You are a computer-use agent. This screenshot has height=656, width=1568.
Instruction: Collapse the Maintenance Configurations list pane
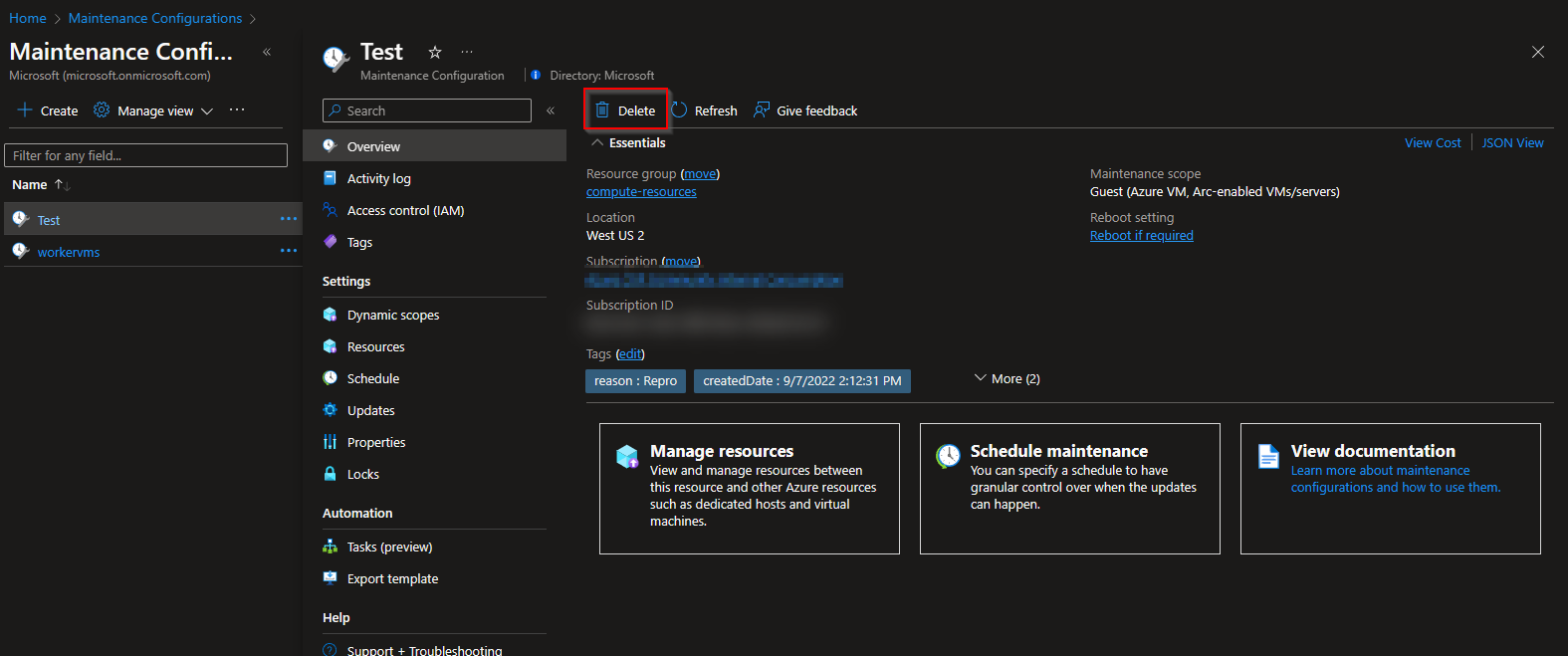tap(267, 52)
